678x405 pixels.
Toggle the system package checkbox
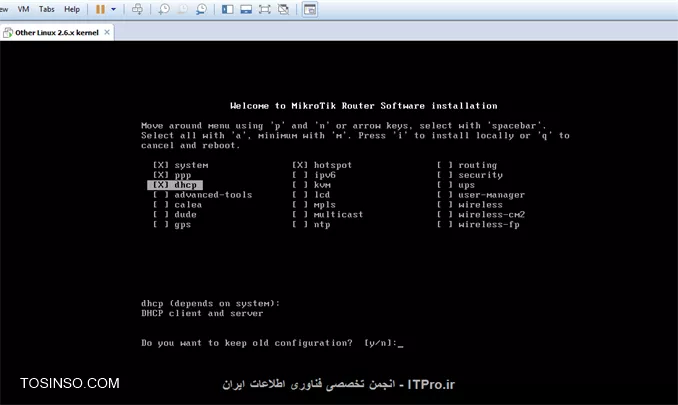pos(160,165)
